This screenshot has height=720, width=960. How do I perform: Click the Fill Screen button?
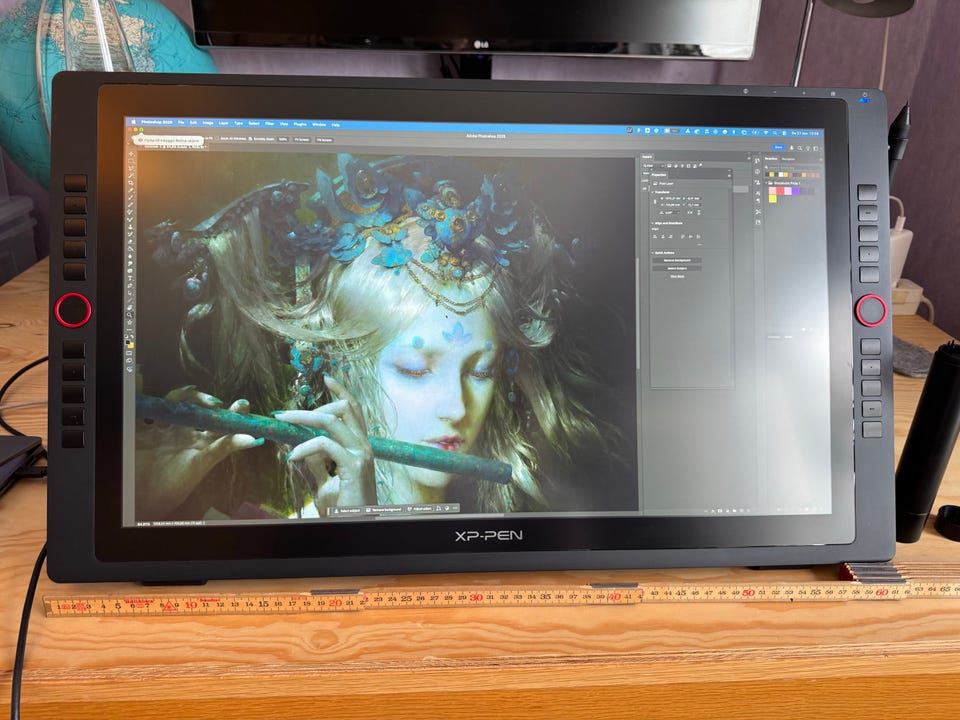coord(324,140)
